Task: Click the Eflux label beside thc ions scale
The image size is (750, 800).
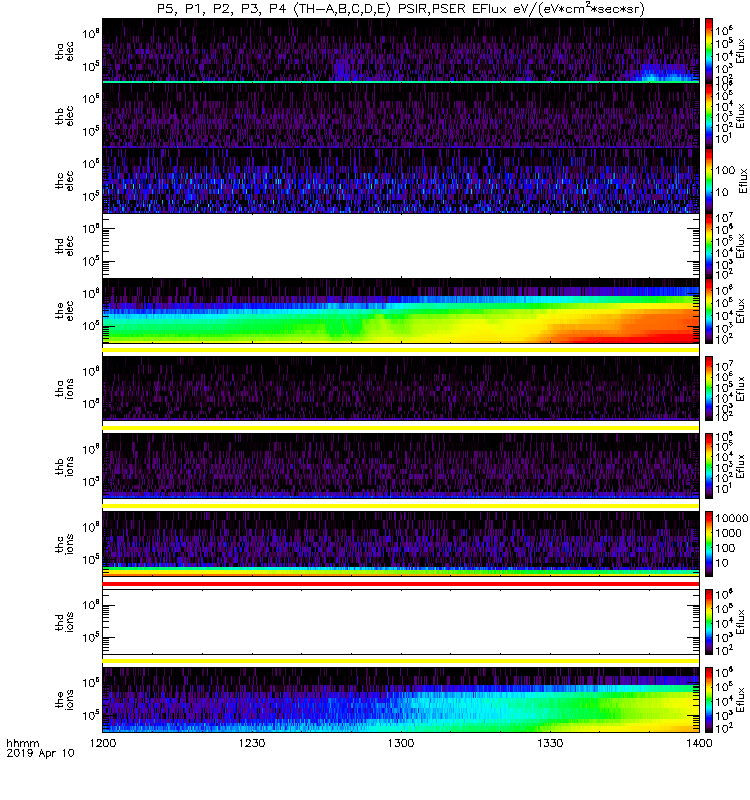Action: 743,544
